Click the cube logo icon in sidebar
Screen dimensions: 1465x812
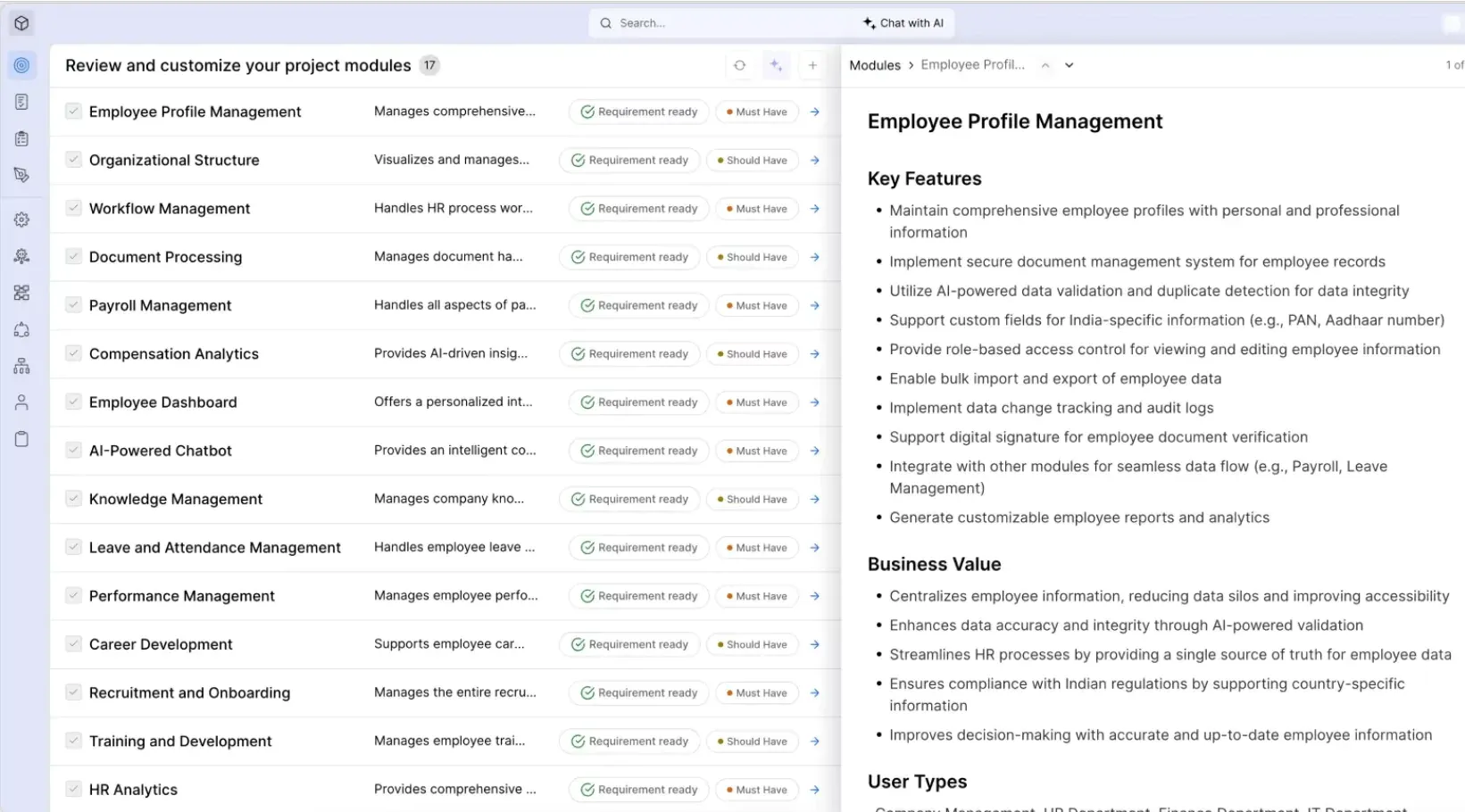pyautogui.click(x=21, y=23)
